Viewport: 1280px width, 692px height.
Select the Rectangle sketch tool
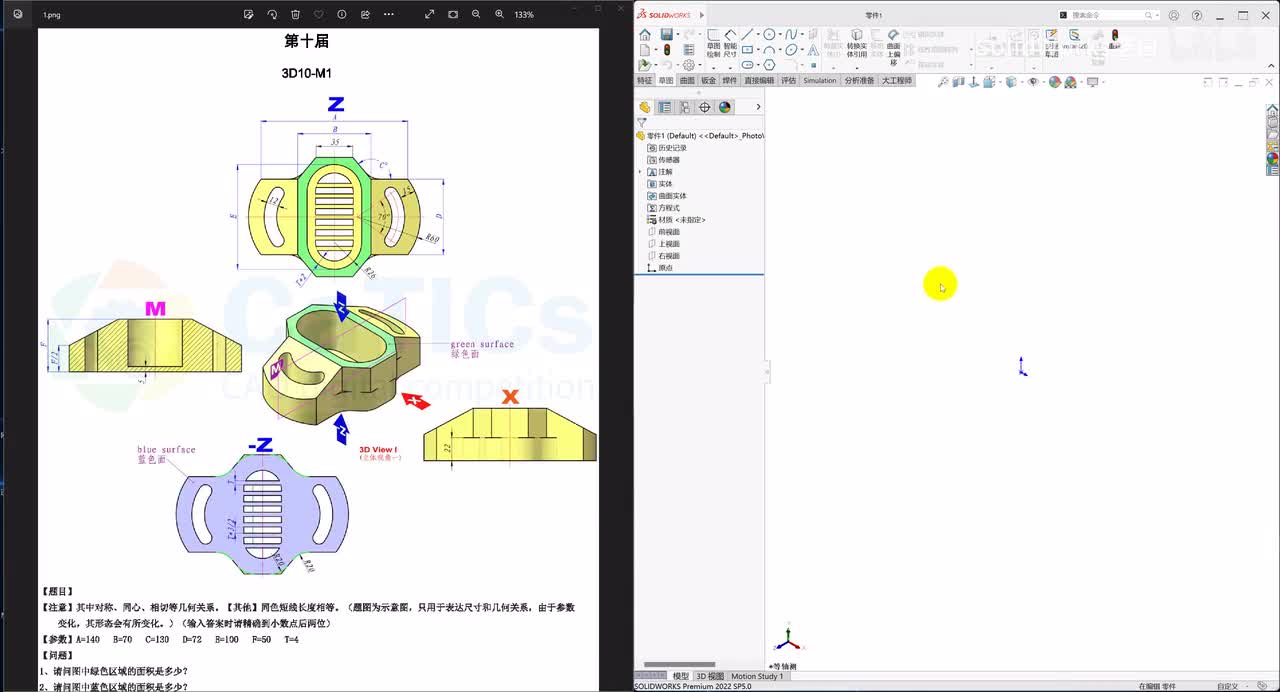click(747, 50)
